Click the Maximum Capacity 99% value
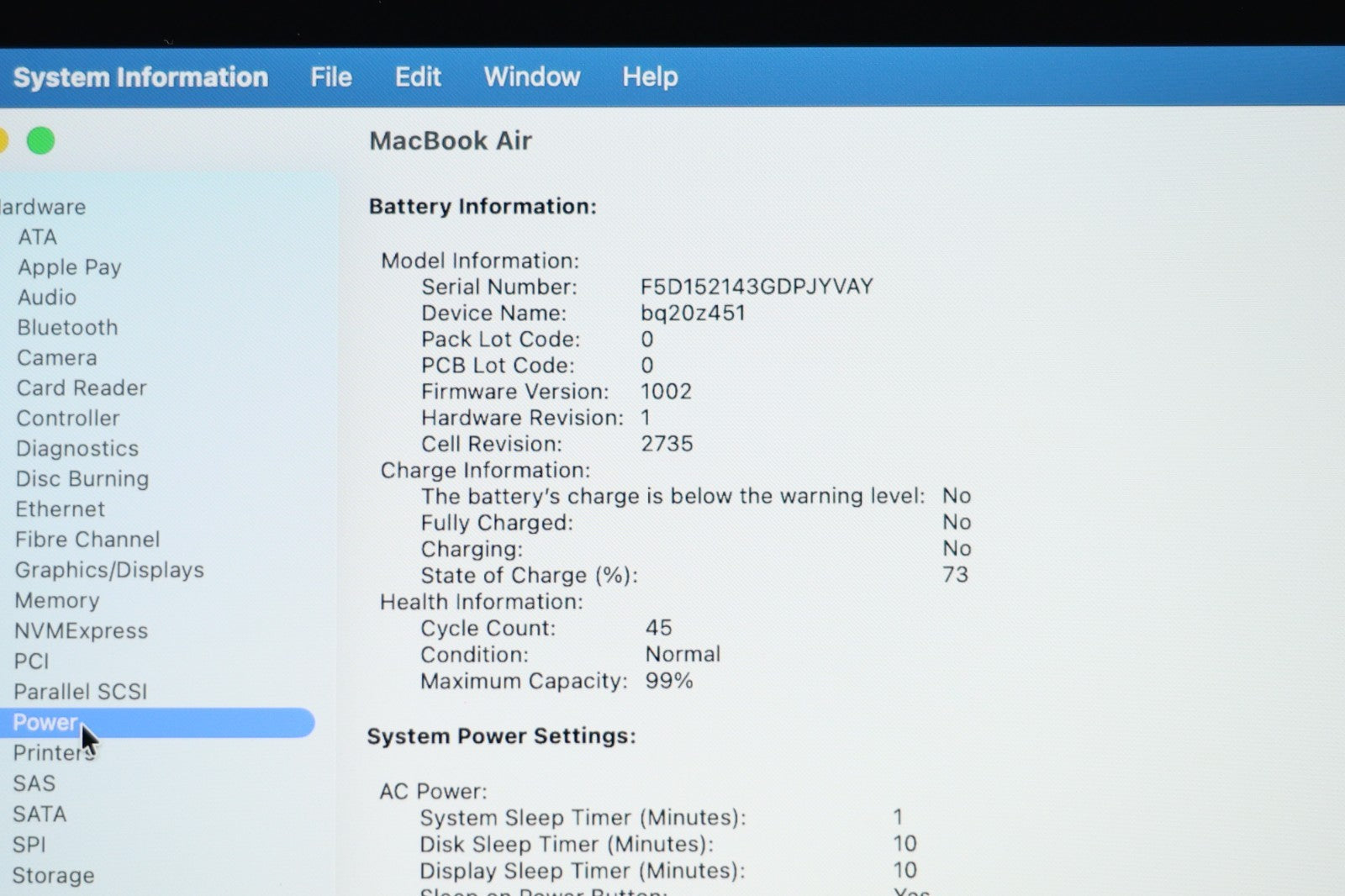 pyautogui.click(x=669, y=681)
